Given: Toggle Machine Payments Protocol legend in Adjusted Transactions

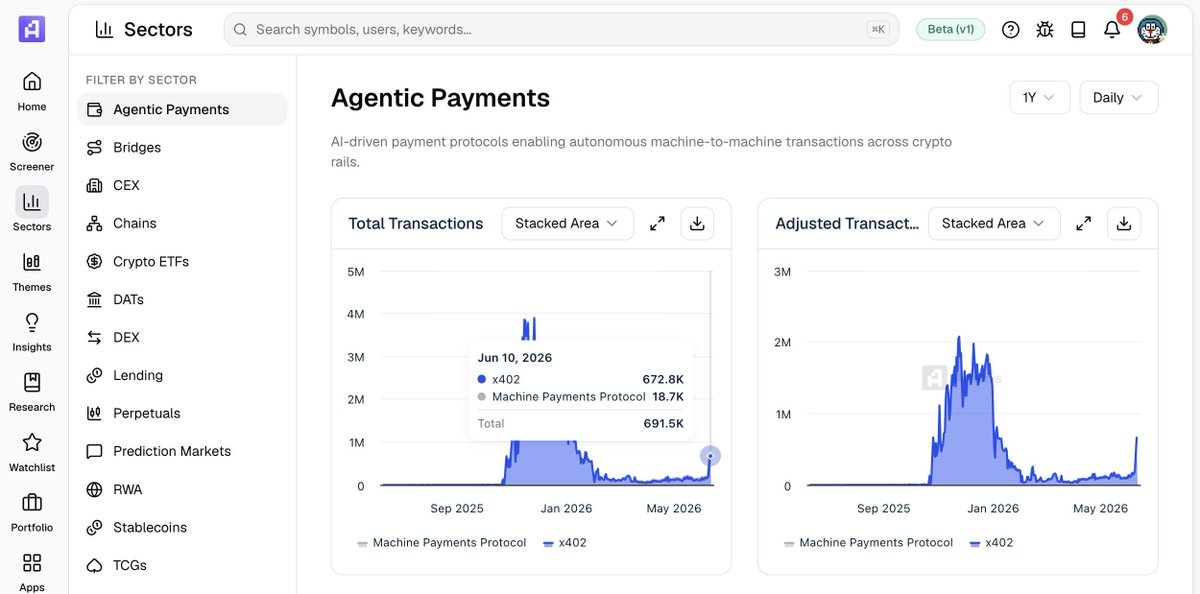Looking at the screenshot, I should pos(868,543).
